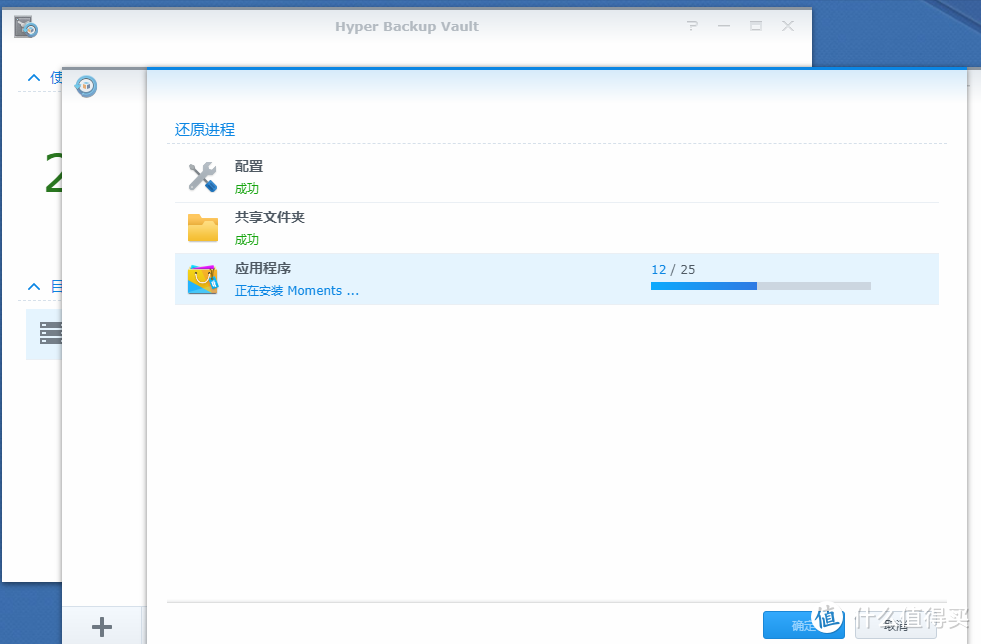Minimize the Hyper Backup Vault window

[x=724, y=26]
